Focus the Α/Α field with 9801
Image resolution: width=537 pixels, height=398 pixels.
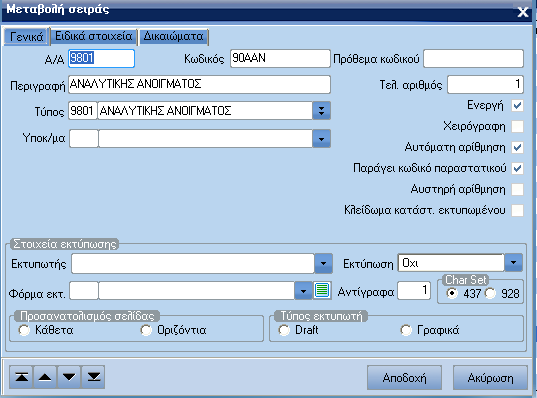101,58
